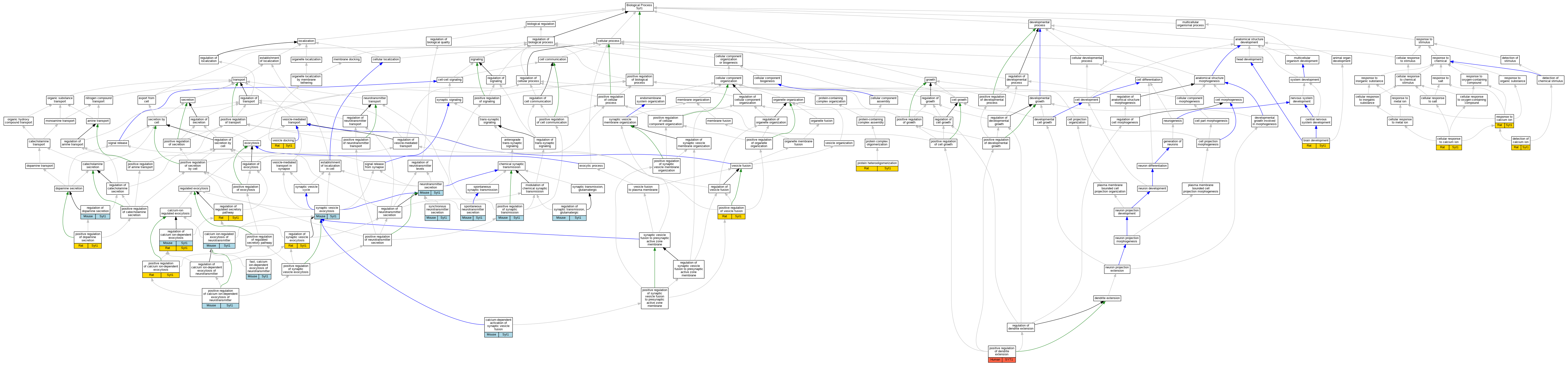Select the 'protein complex oligomerization' node
Viewport: 1568px width, 365px height.
point(877,143)
